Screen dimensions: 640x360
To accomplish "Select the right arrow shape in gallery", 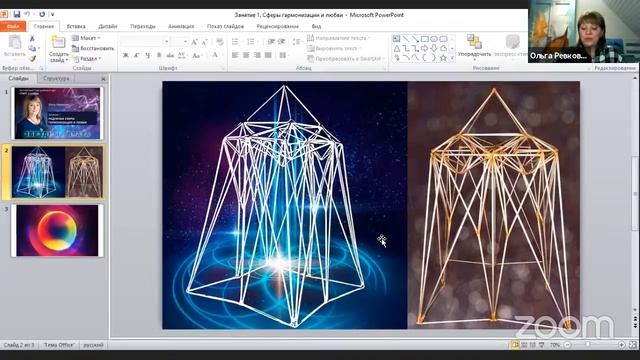I will point(424,49).
